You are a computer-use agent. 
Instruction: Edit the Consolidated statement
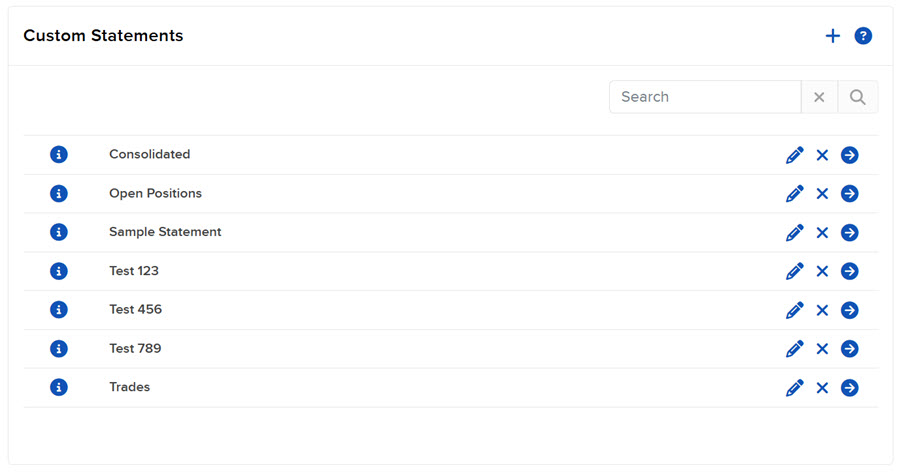click(795, 155)
